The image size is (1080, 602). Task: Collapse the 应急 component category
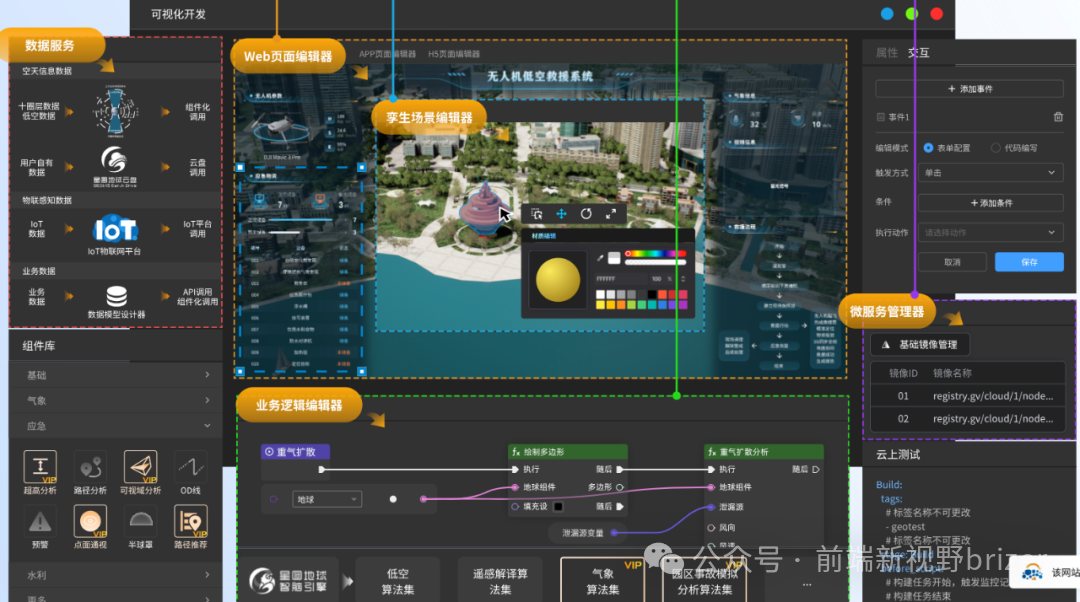[116, 426]
